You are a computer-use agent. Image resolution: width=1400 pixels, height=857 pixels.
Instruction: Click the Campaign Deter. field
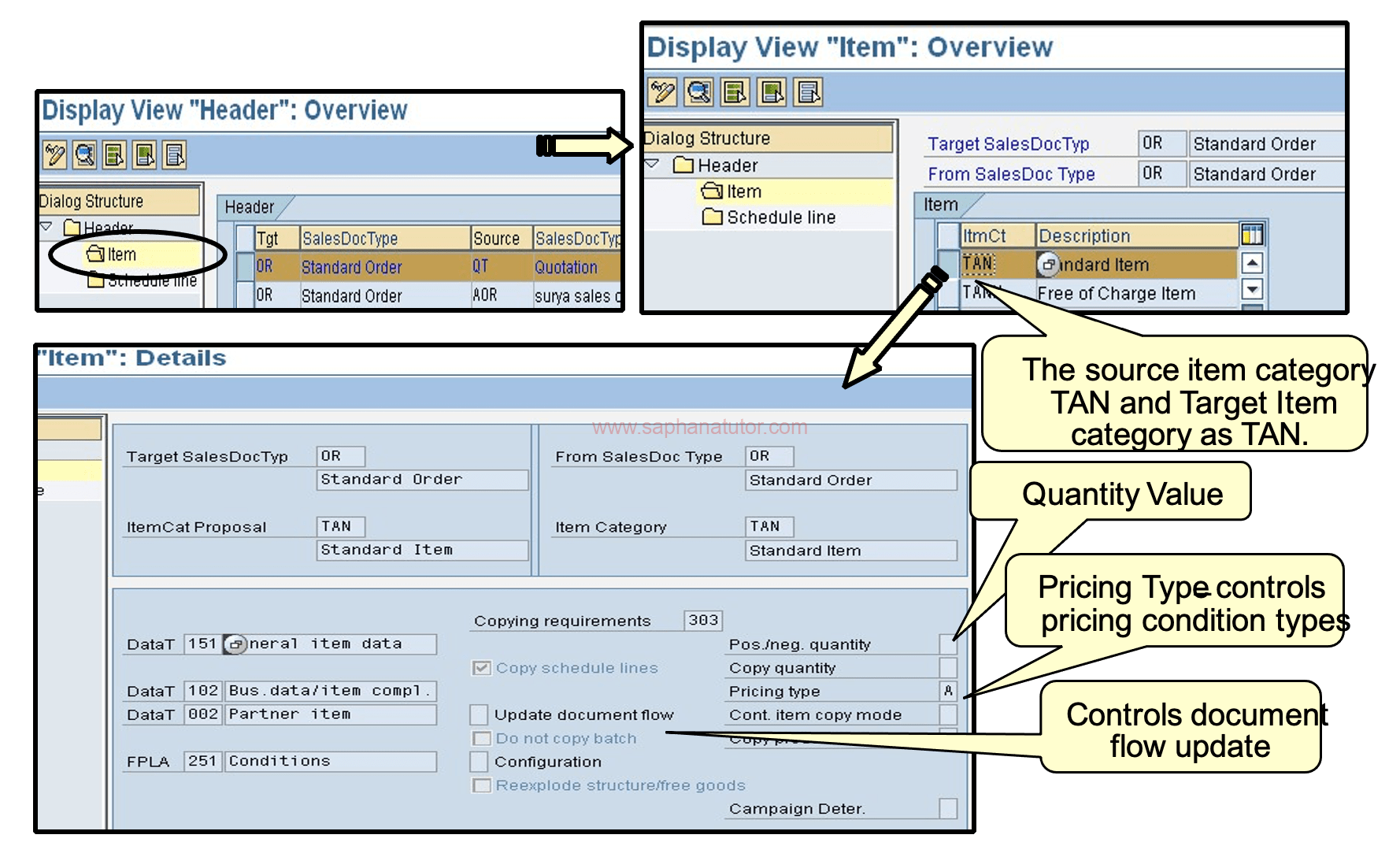[x=948, y=808]
